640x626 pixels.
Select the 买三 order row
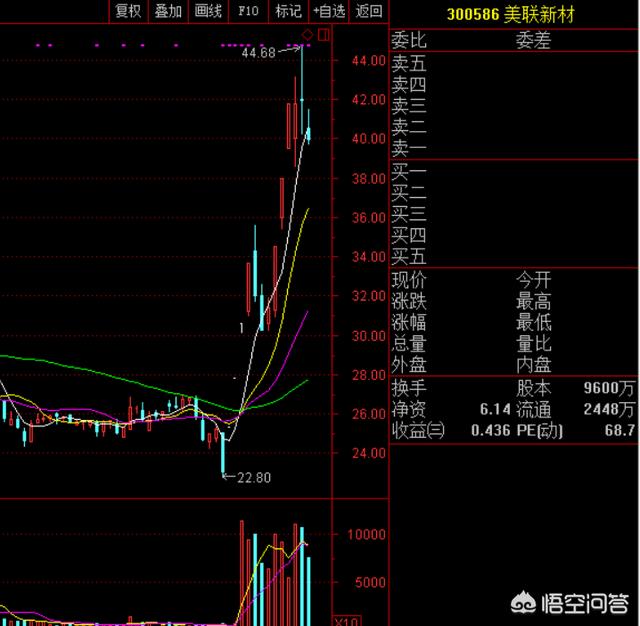pyautogui.click(x=514, y=214)
